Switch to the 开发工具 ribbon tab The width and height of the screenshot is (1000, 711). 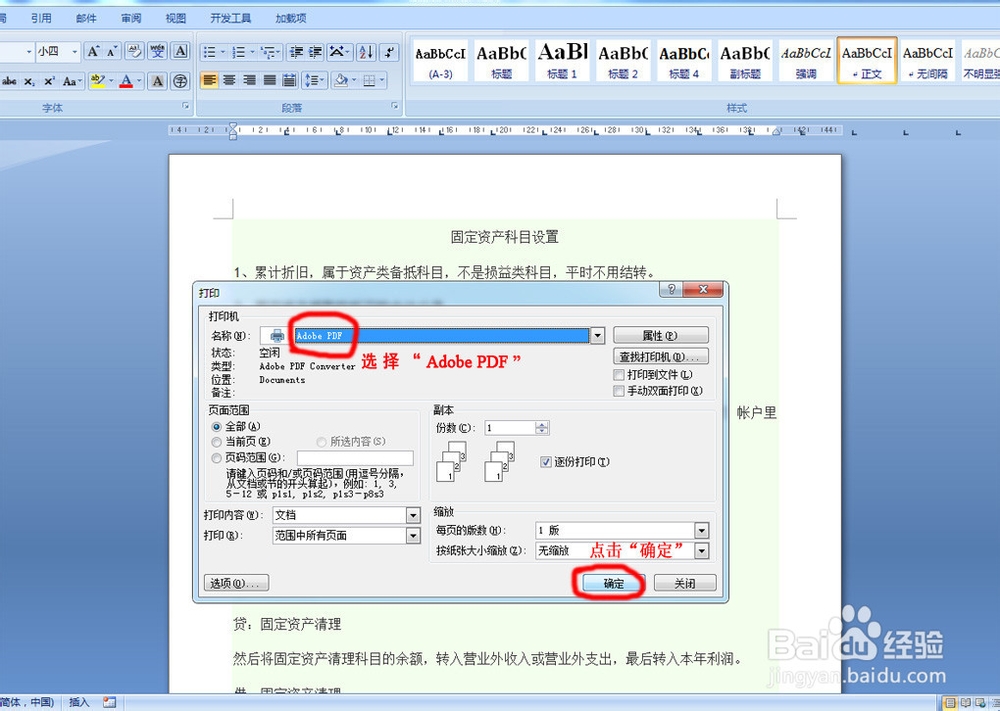point(231,18)
